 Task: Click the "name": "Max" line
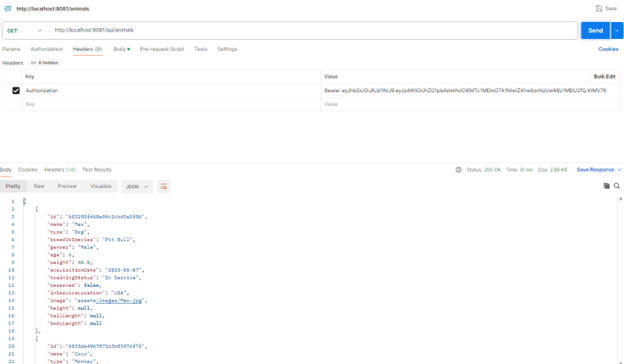[68, 224]
